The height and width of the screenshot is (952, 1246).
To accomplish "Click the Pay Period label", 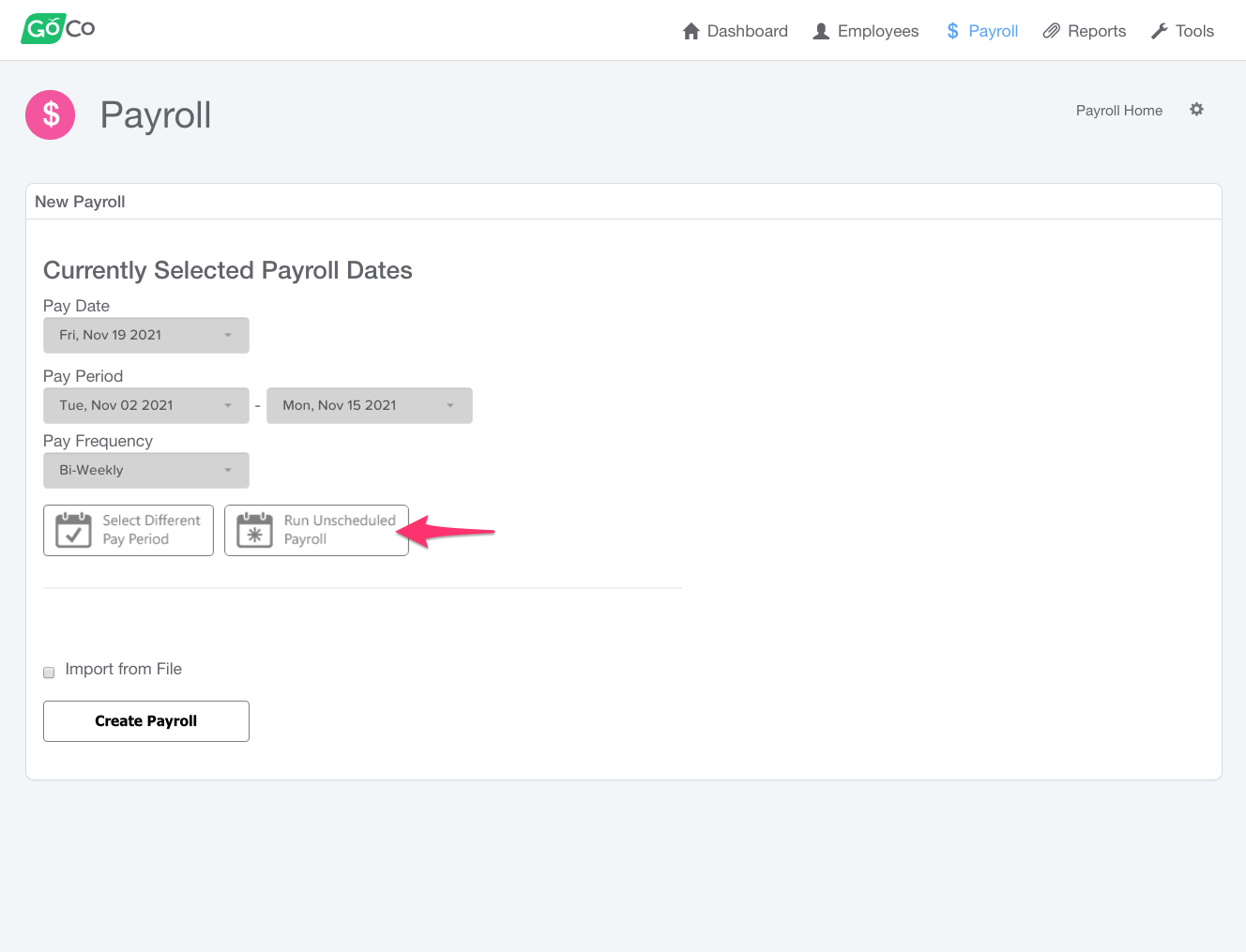I will [83, 376].
